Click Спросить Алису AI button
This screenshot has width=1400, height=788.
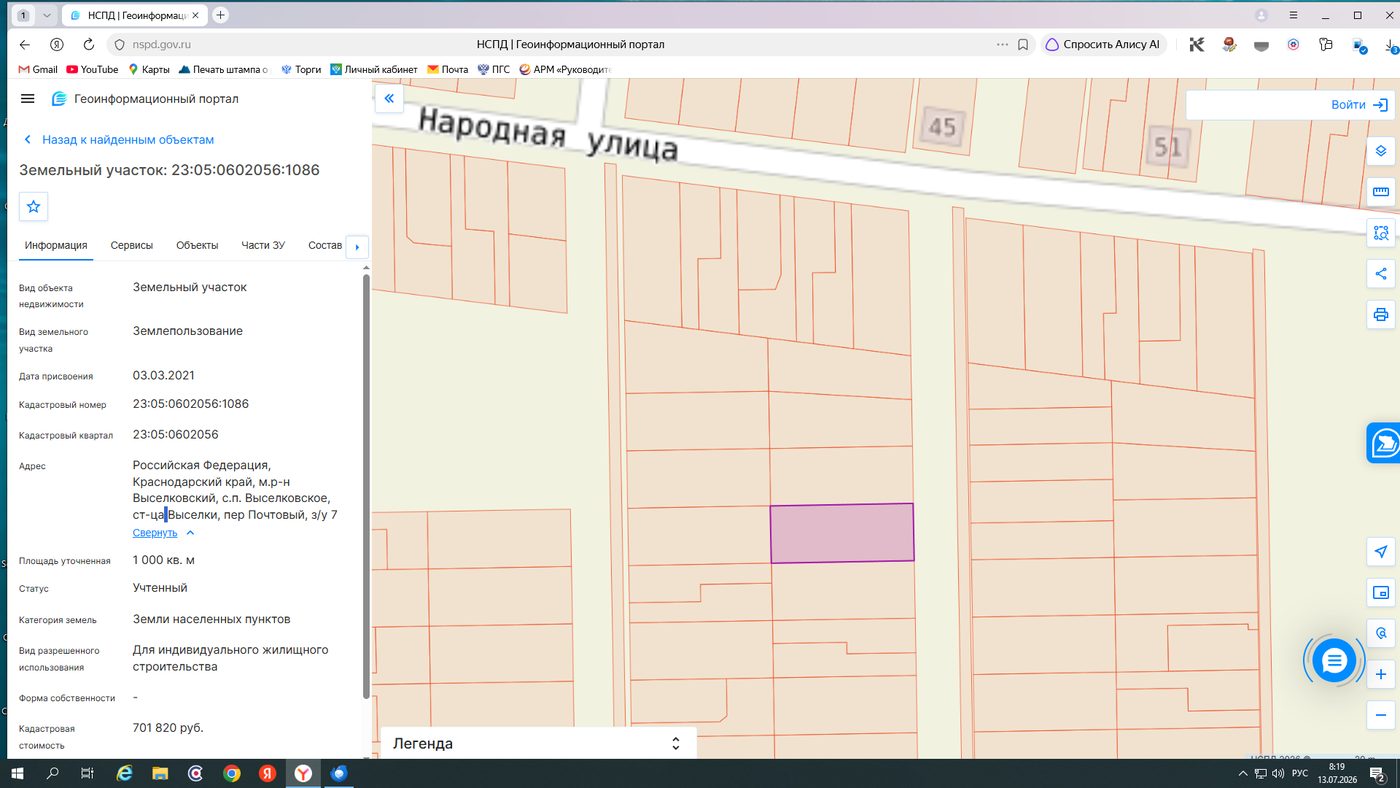coord(1102,44)
